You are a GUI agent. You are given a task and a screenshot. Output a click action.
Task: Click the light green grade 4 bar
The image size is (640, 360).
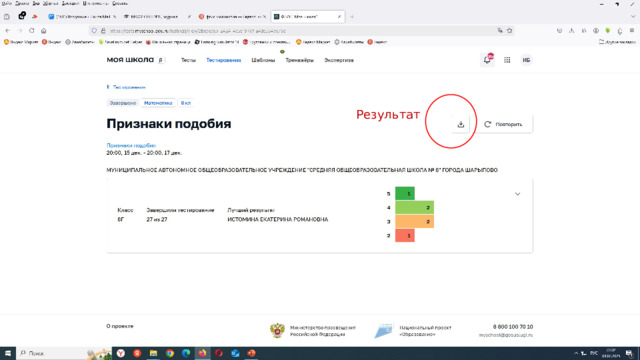[414, 207]
